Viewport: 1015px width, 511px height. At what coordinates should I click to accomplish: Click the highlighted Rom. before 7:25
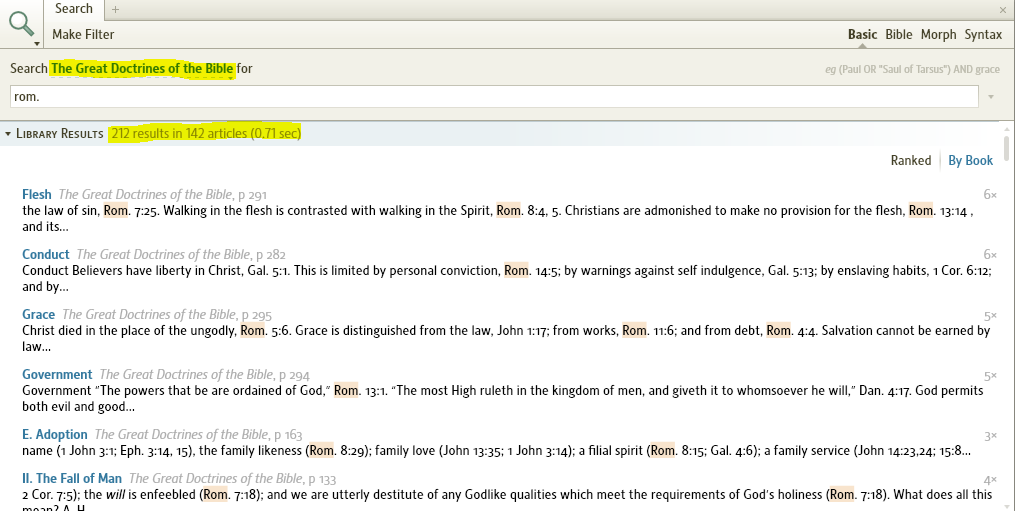click(116, 210)
